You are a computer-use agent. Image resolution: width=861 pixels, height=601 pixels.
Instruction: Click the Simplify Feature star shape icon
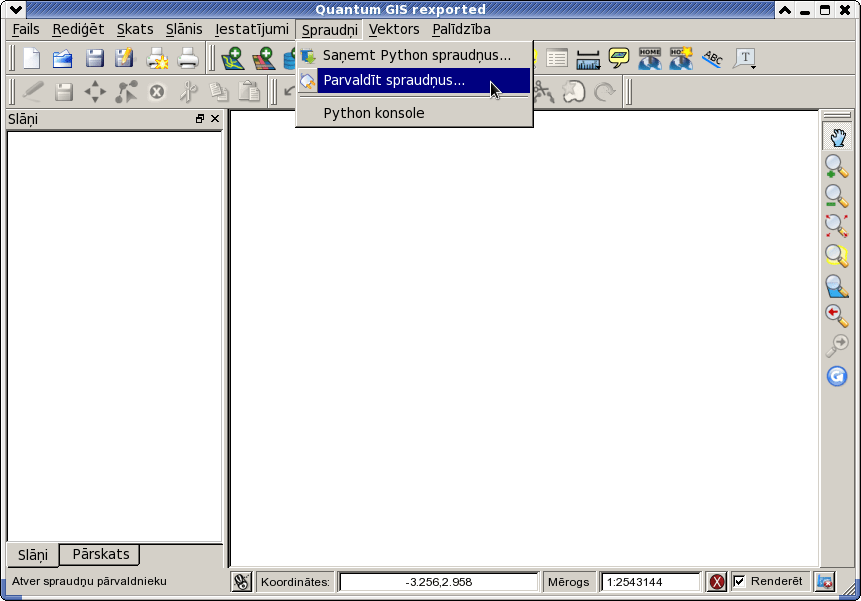coord(574,92)
